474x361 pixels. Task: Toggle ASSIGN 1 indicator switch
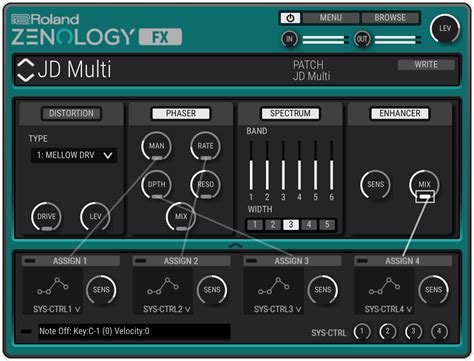pos(30,261)
